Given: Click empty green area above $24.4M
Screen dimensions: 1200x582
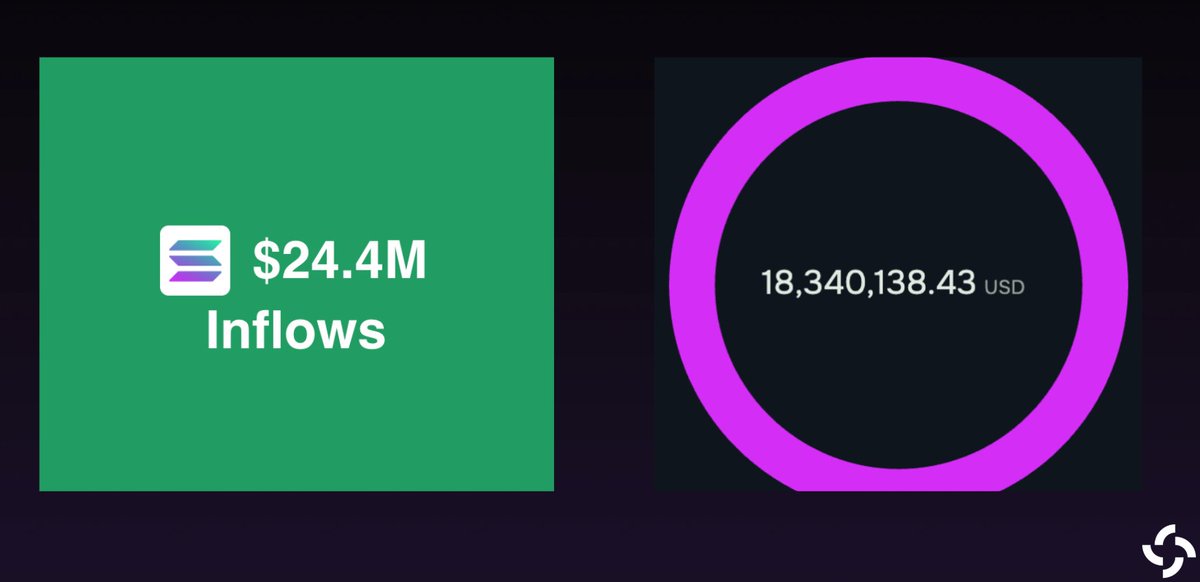Looking at the screenshot, I should (x=296, y=140).
